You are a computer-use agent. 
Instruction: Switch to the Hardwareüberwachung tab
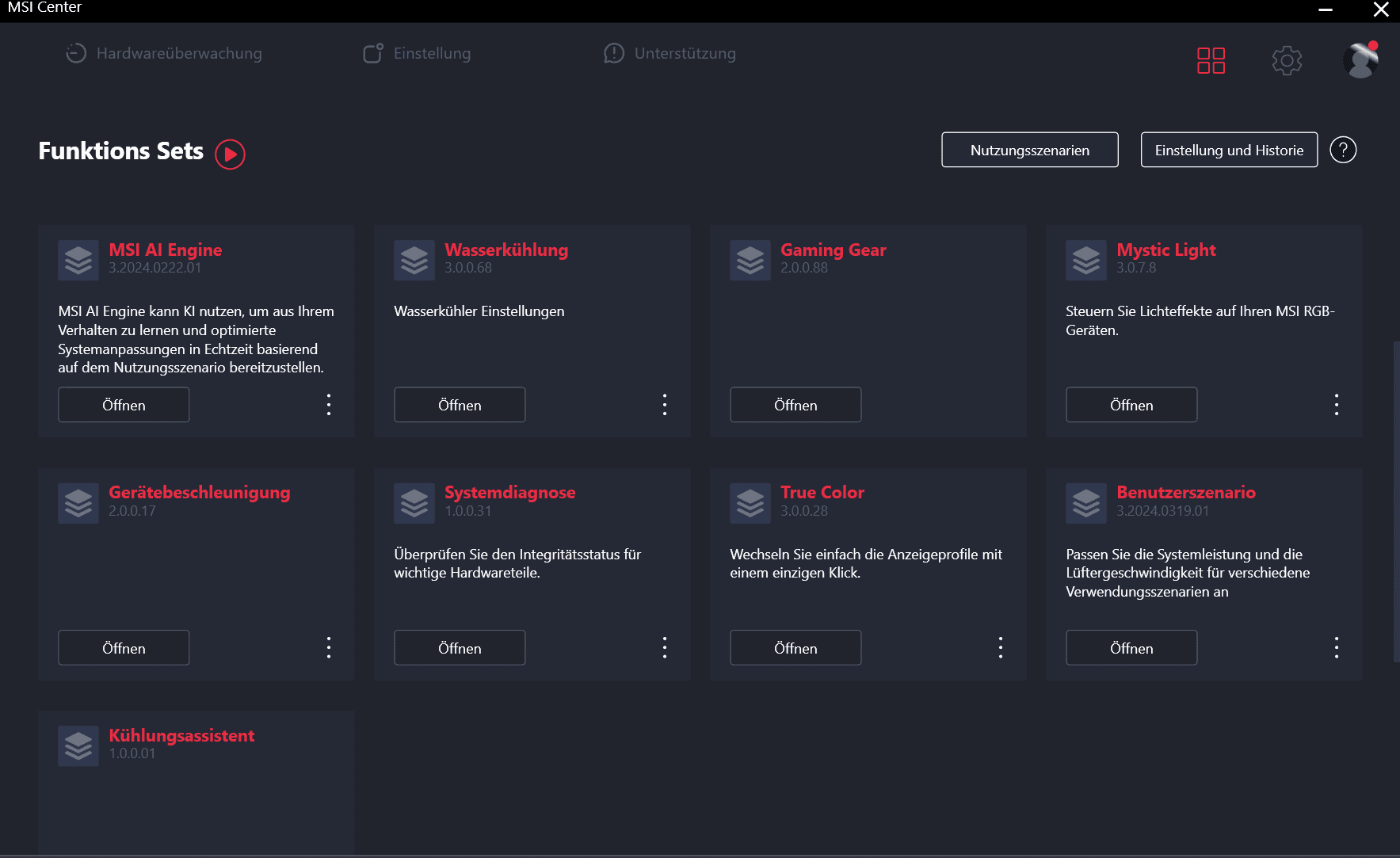pos(164,53)
